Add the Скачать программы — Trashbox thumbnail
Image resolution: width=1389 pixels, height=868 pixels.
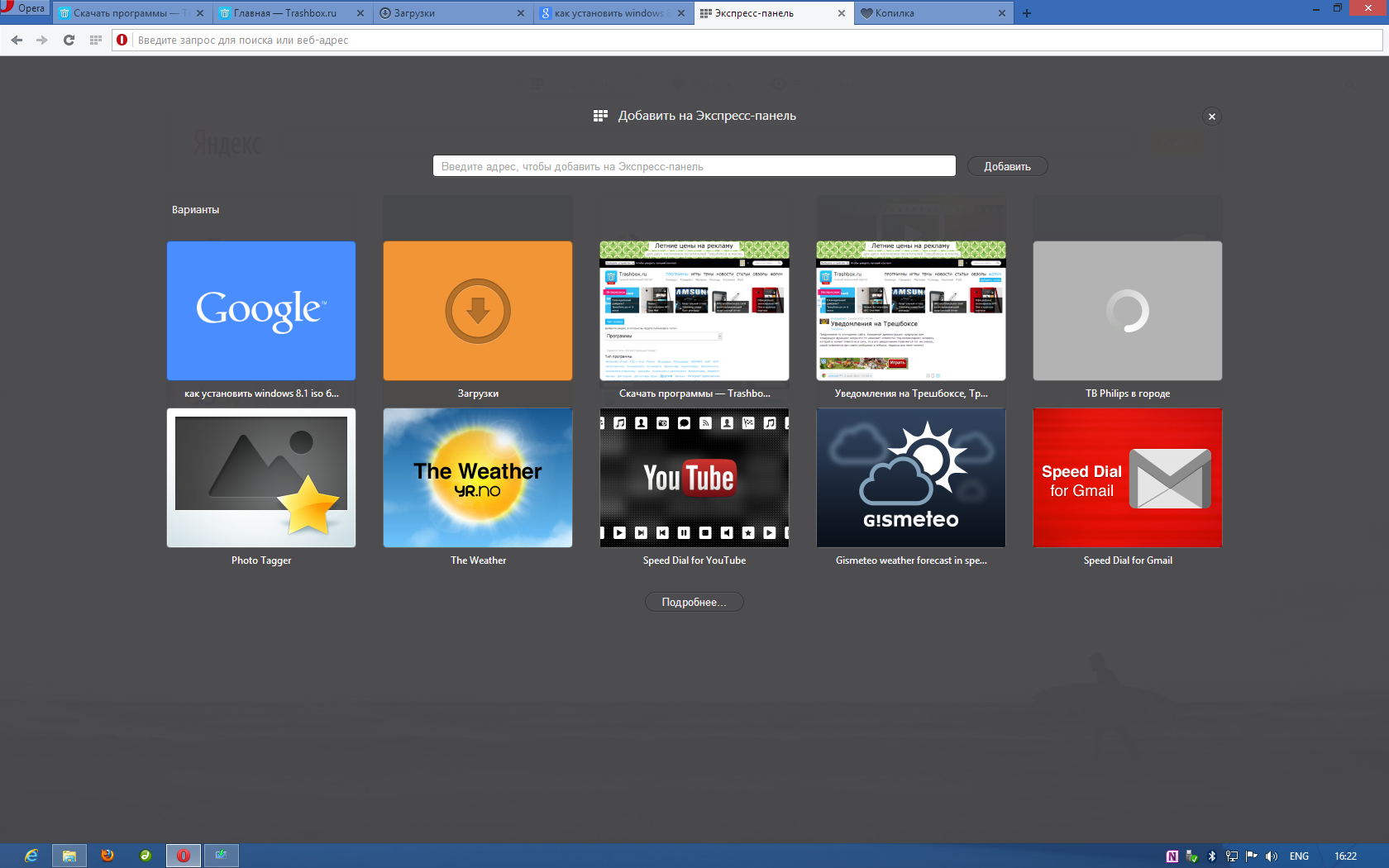click(x=694, y=311)
